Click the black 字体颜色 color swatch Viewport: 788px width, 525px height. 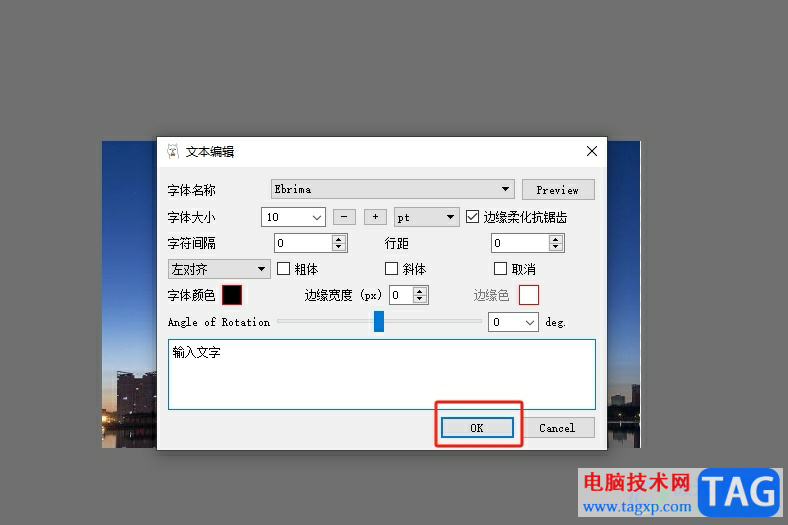point(232,295)
